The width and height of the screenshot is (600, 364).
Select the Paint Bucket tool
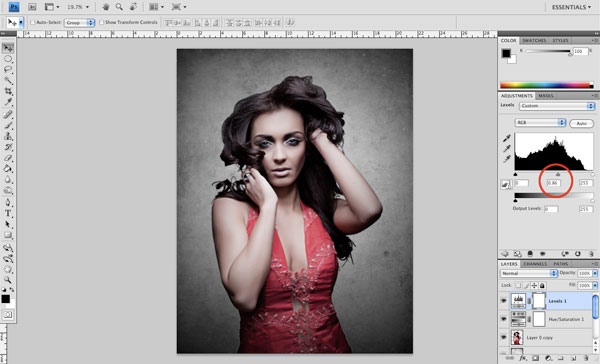[8, 168]
